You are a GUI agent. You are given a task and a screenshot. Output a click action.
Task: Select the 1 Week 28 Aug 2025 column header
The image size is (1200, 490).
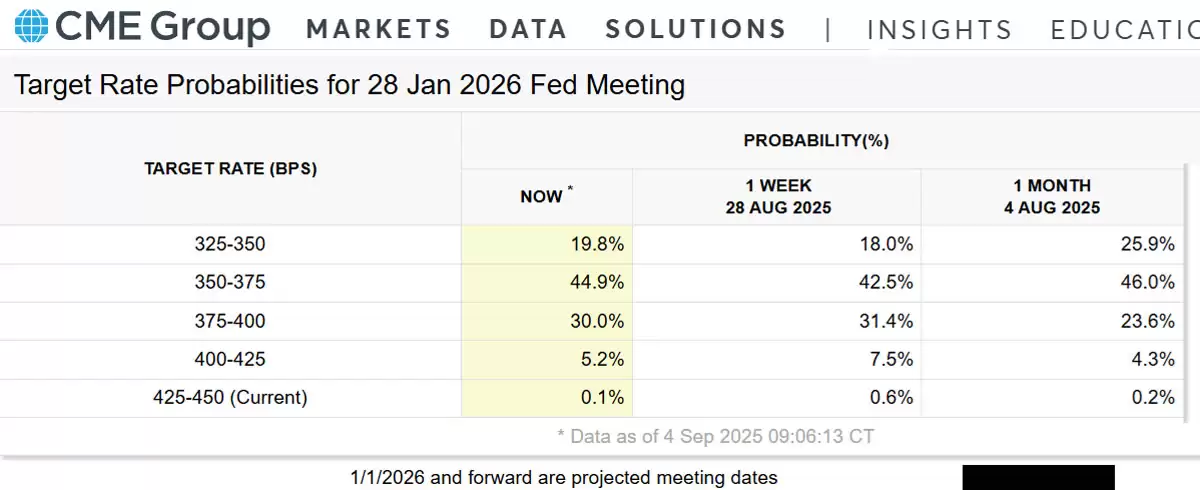pyautogui.click(x=778, y=196)
